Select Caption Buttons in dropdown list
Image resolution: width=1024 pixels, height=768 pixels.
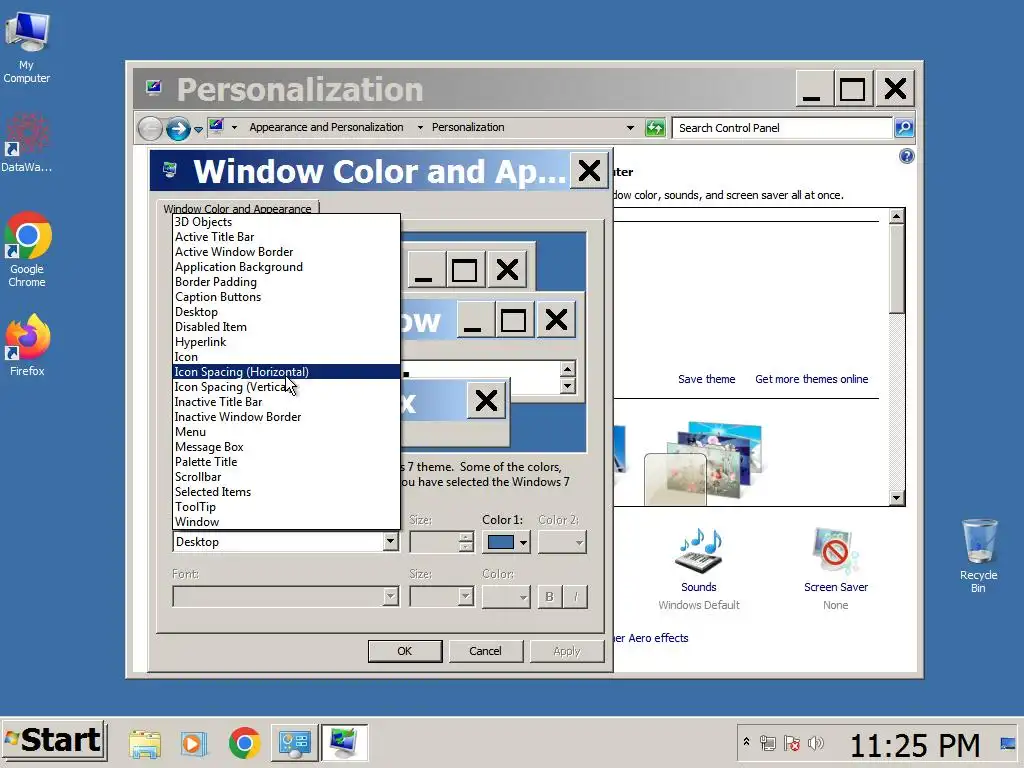(x=286, y=297)
